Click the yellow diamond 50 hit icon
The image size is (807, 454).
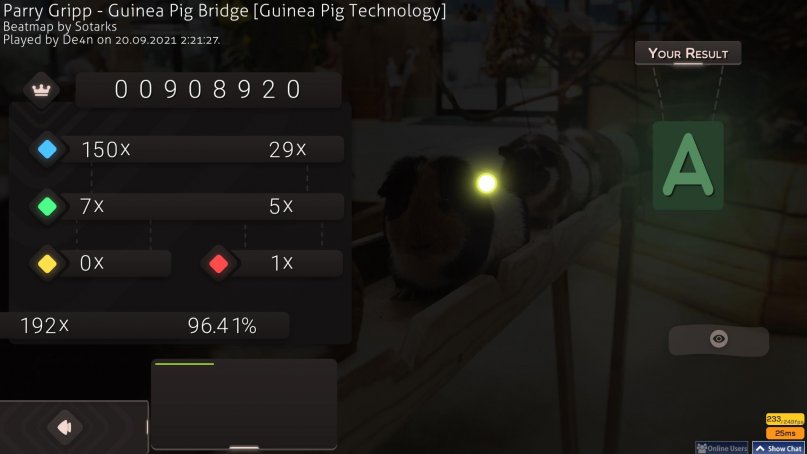(x=47, y=264)
